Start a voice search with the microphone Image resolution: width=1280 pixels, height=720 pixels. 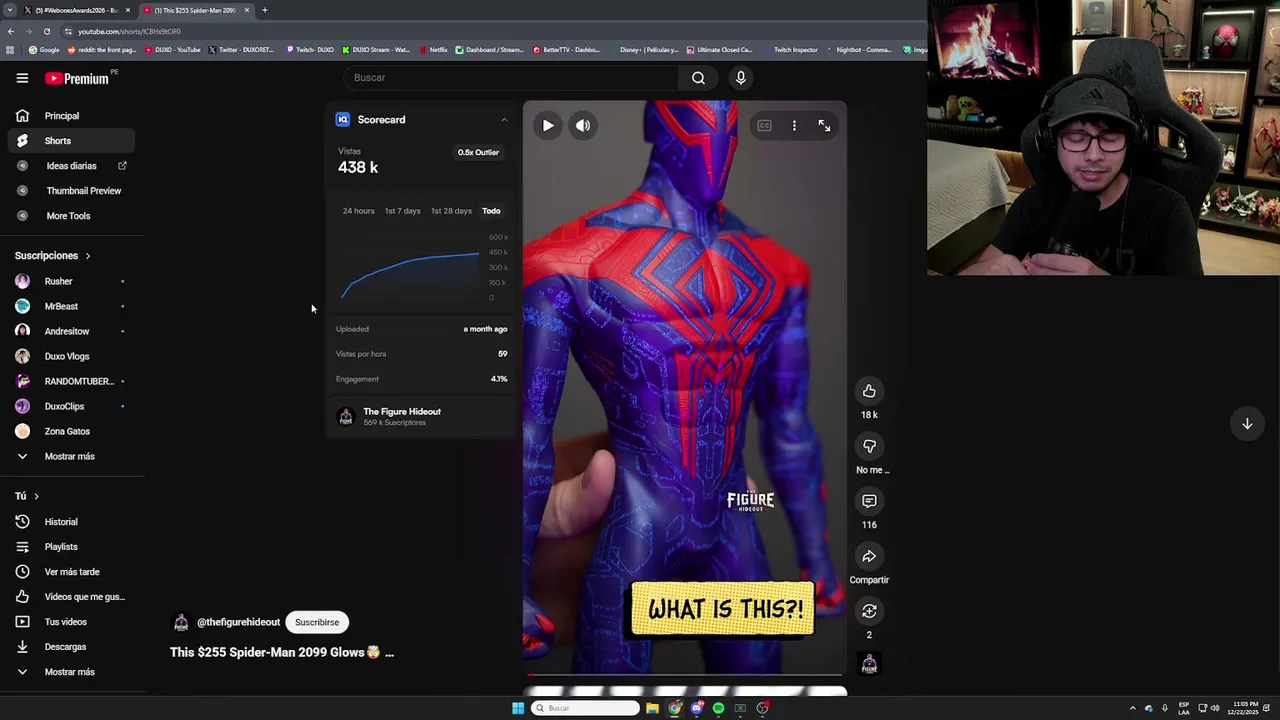point(740,78)
